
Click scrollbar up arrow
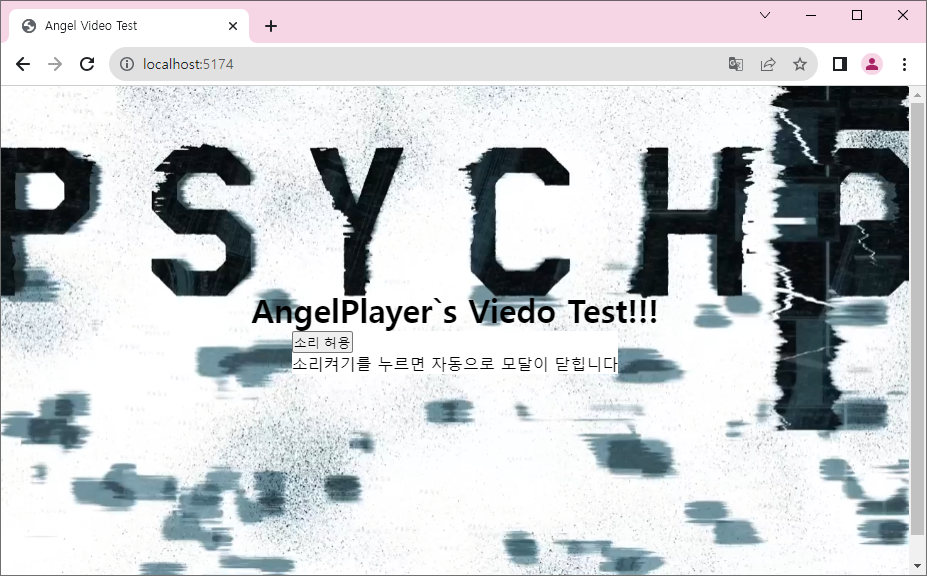(x=918, y=94)
